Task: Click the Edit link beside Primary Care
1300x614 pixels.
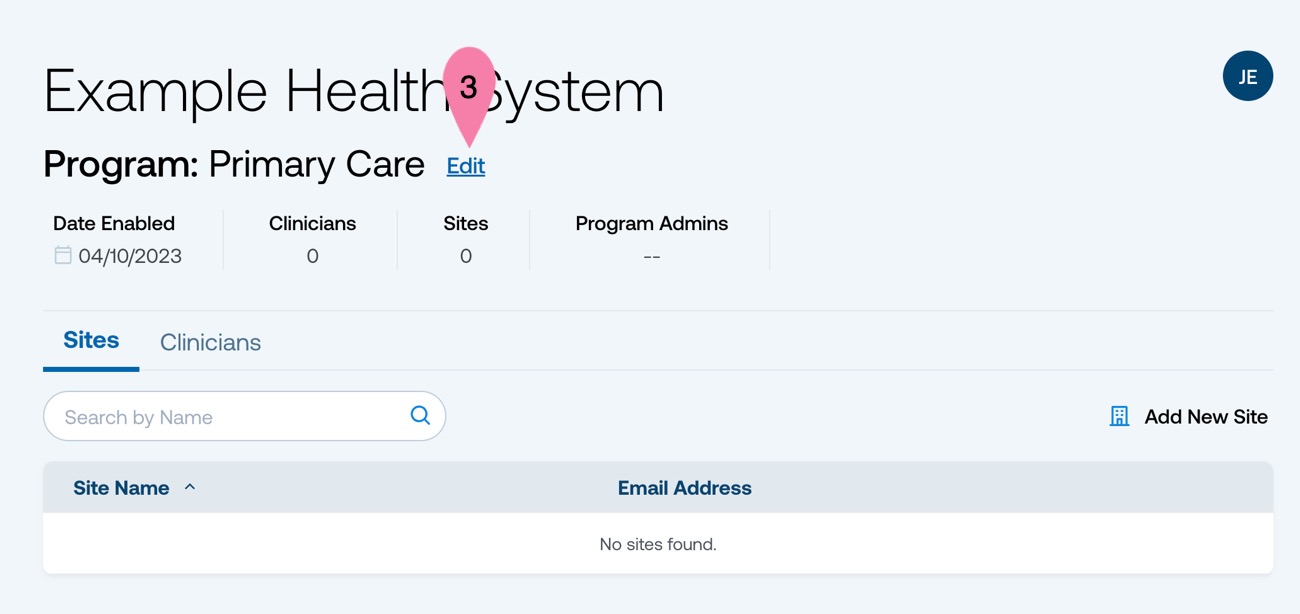Action: (x=466, y=166)
